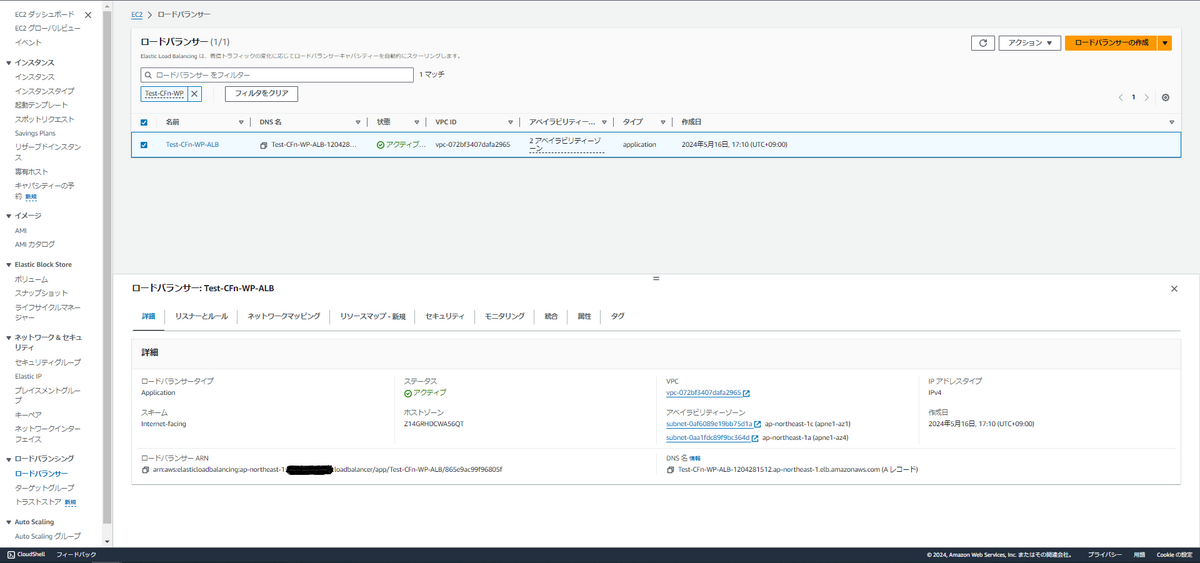This screenshot has width=1200, height=563.
Task: Copy DNS name in details panel
Action: (x=671, y=469)
